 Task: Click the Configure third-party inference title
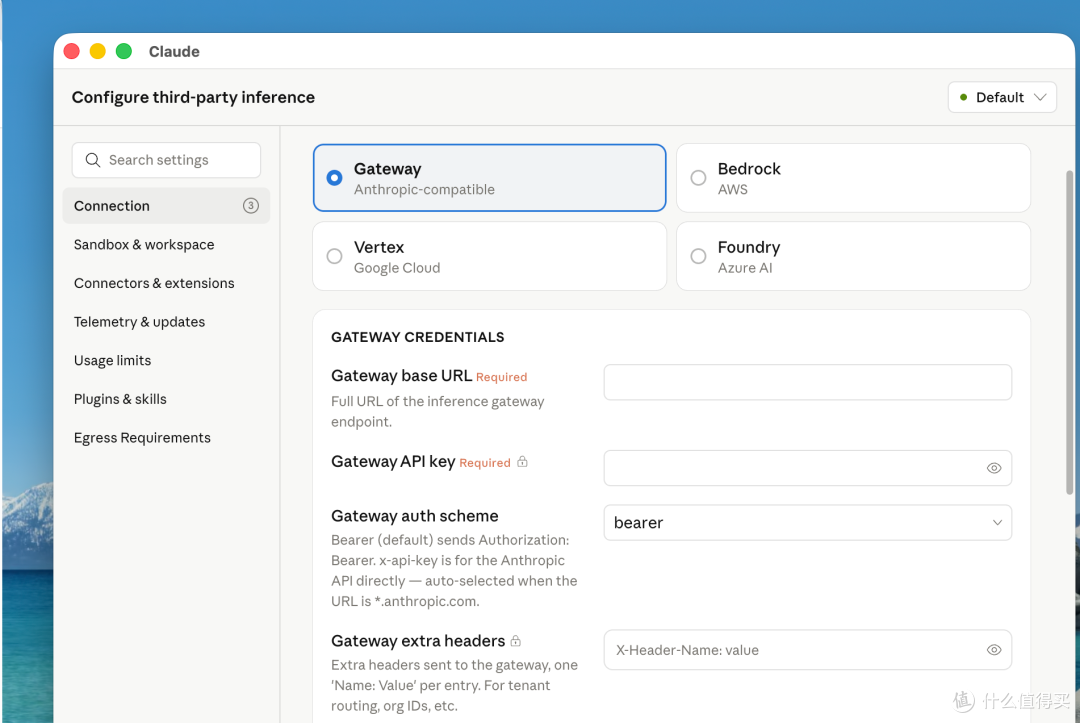193,97
